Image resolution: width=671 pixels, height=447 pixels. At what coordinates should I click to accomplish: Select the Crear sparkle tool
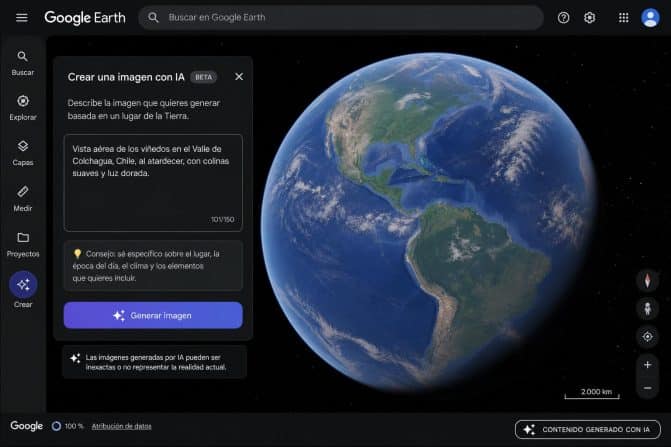[x=23, y=290]
